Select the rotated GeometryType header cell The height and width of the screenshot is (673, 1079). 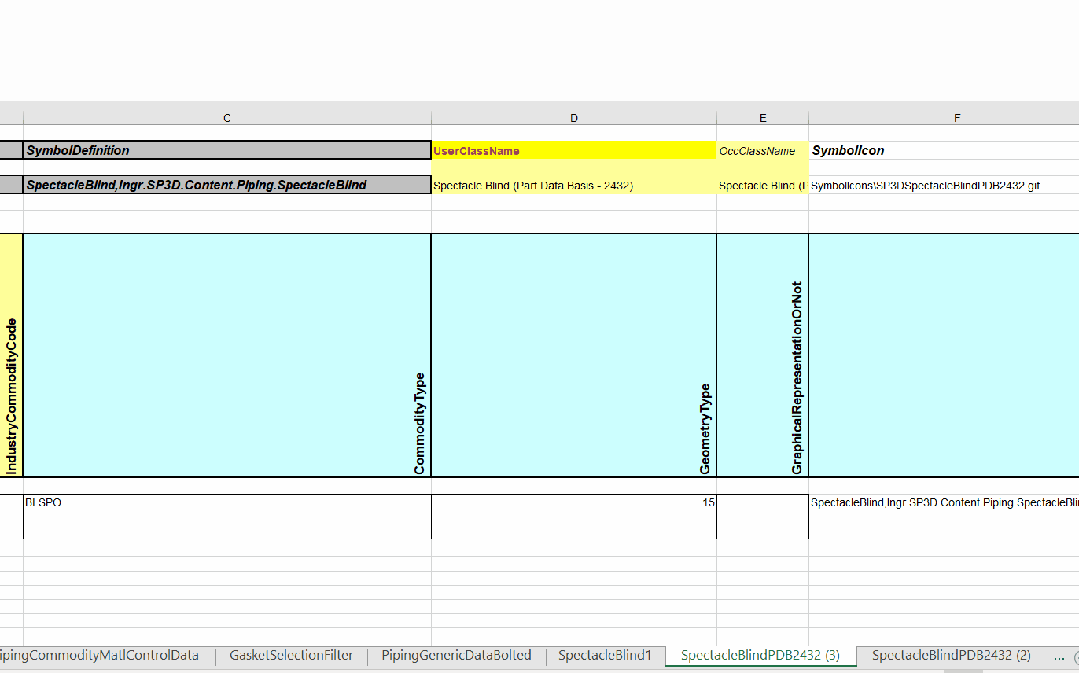574,355
